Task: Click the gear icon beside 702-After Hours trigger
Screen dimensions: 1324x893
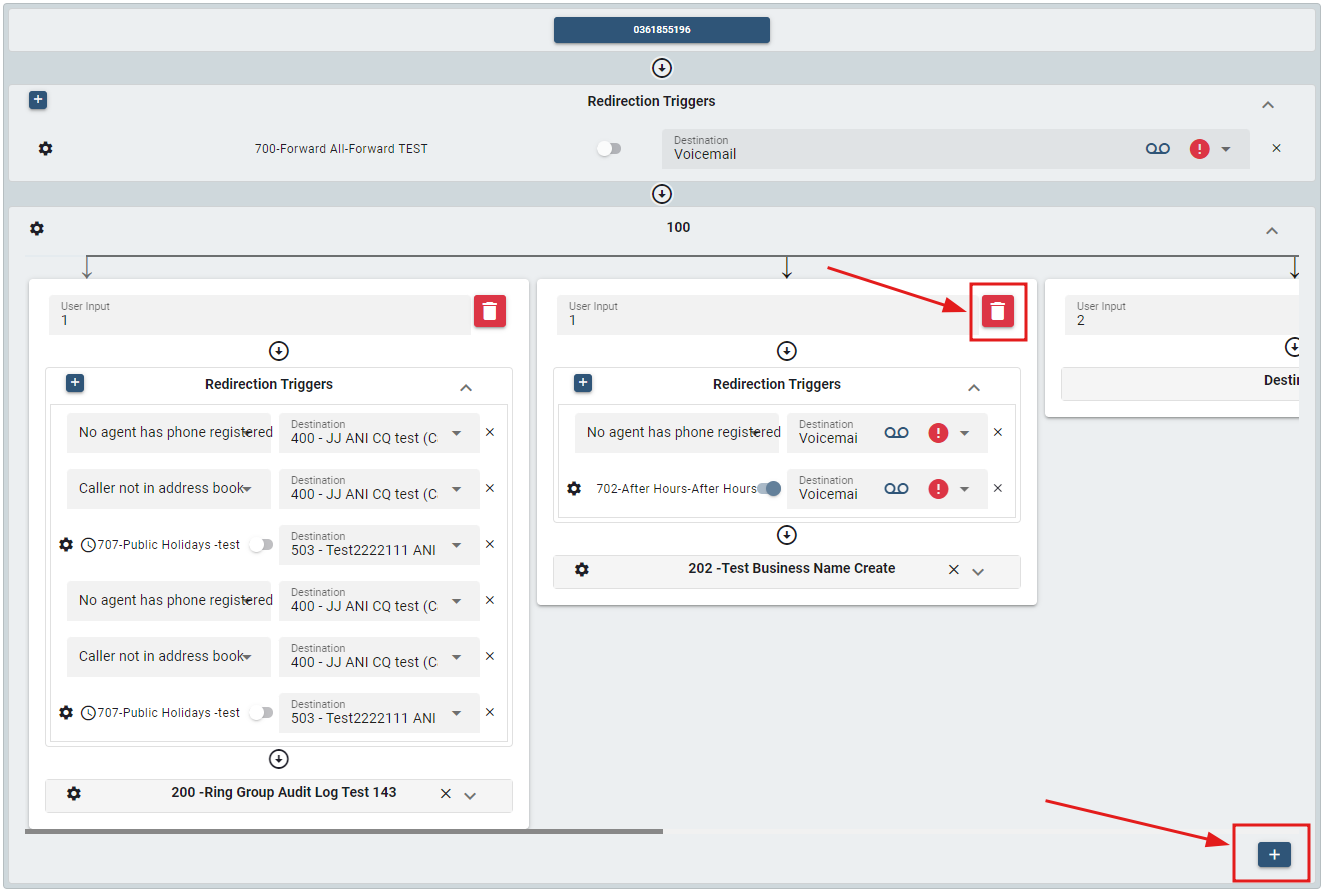Action: pyautogui.click(x=574, y=489)
